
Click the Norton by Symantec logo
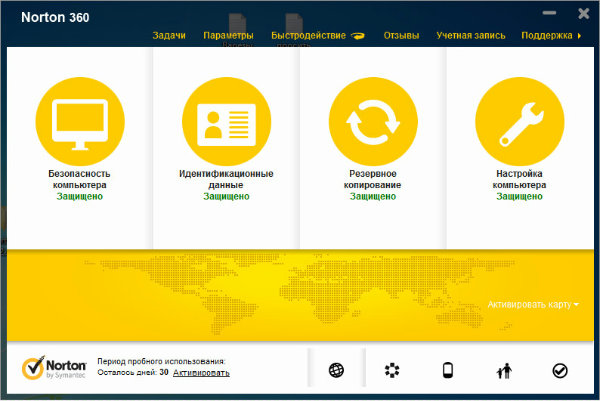point(48,369)
